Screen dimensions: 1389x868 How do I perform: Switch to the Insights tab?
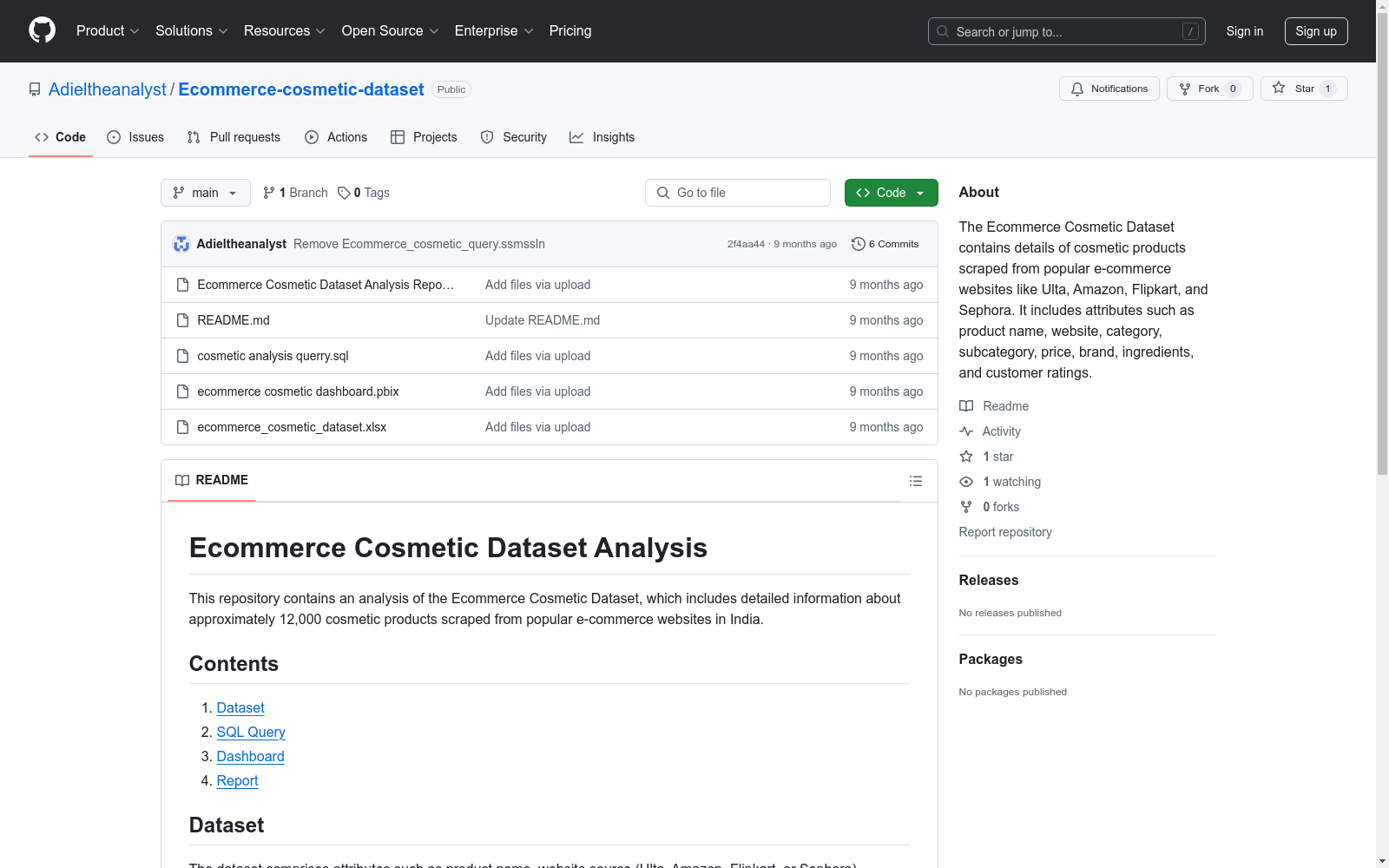[602, 137]
